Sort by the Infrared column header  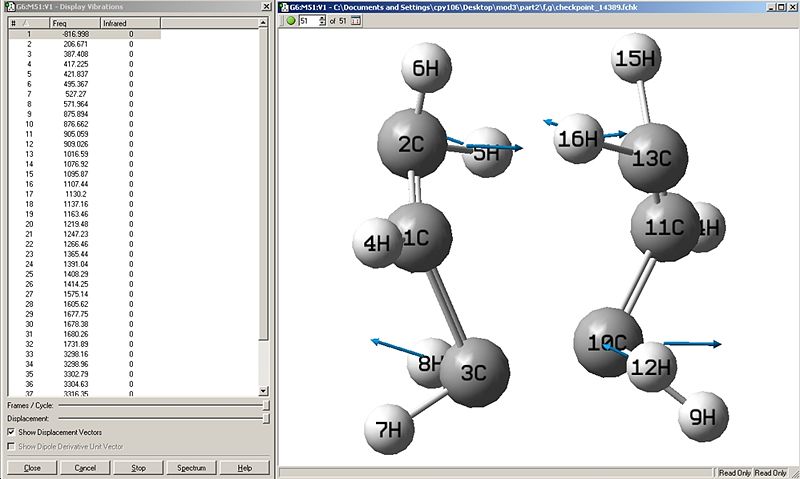131,23
